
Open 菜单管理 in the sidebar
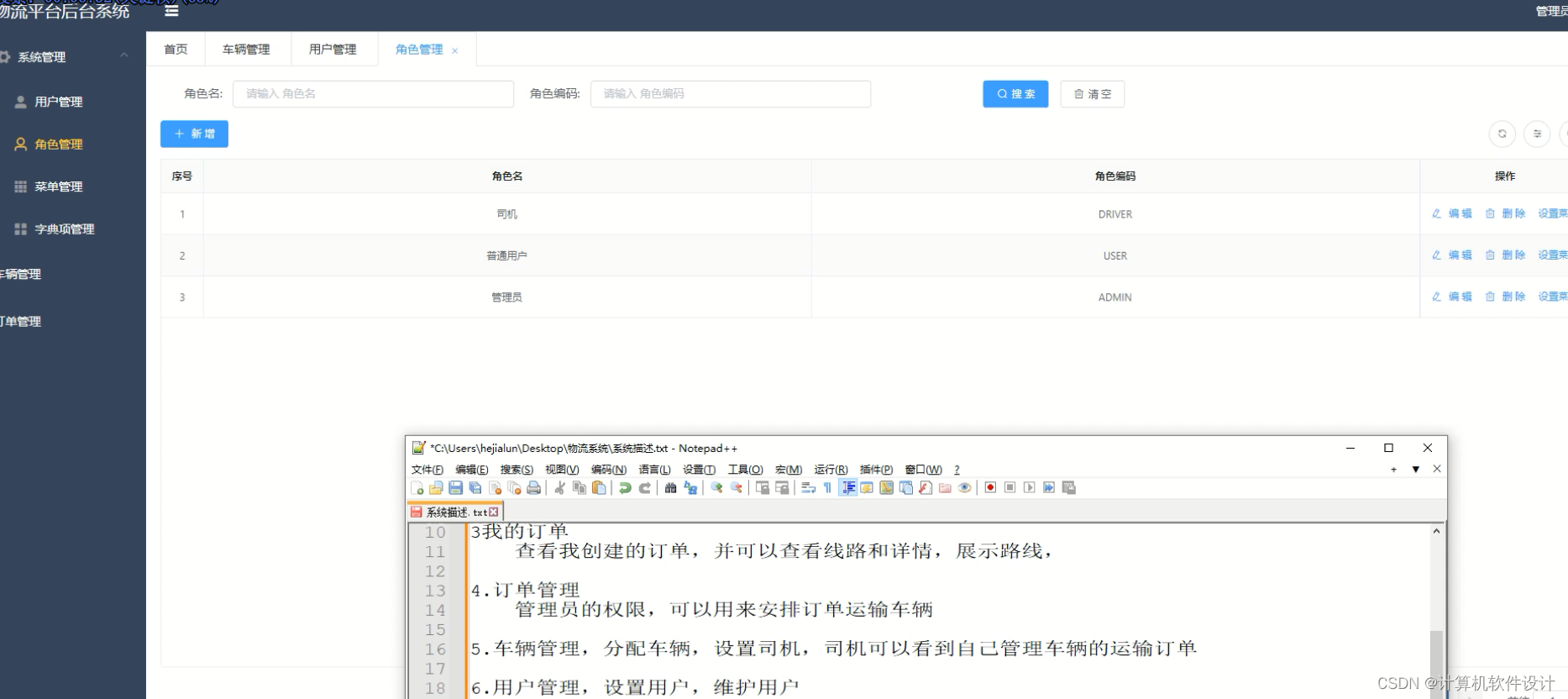coord(59,187)
